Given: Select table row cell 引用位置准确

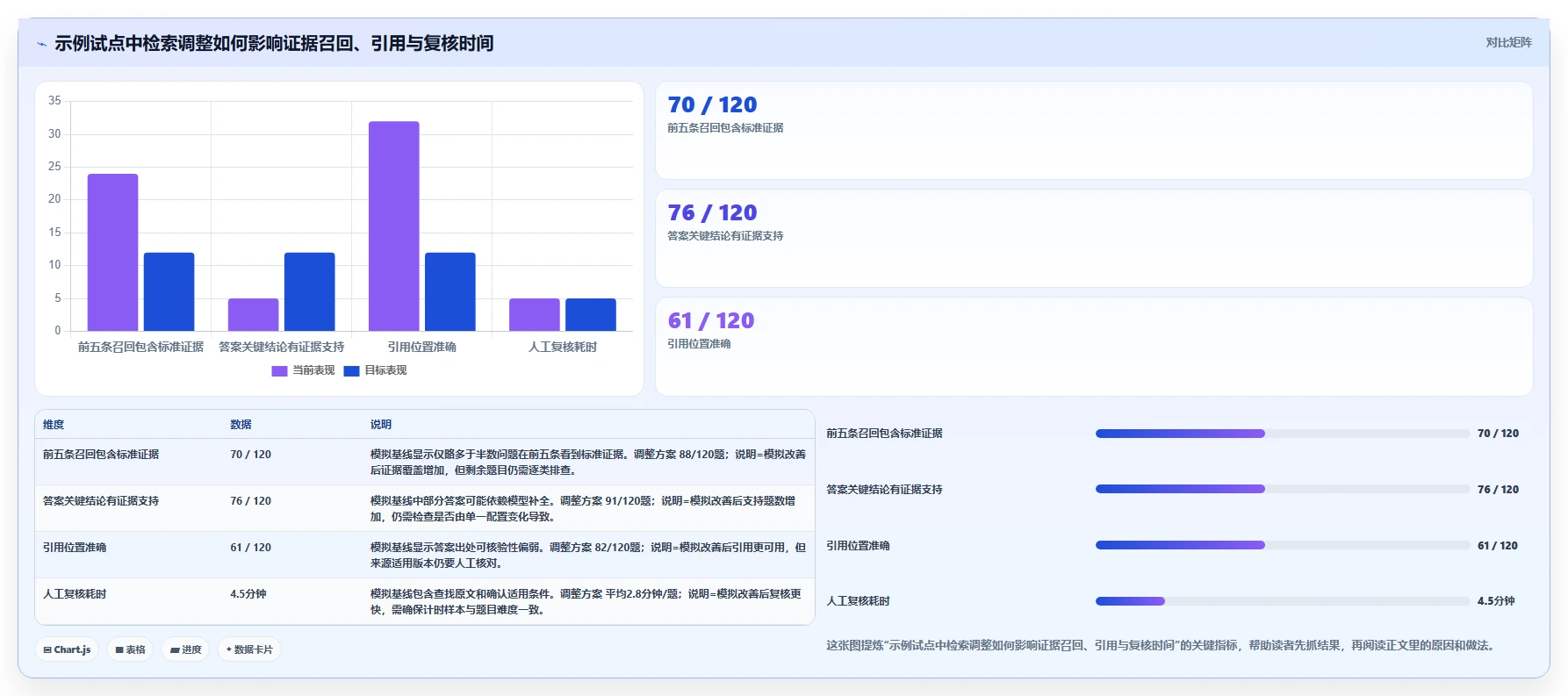Looking at the screenshot, I should pos(75,548).
